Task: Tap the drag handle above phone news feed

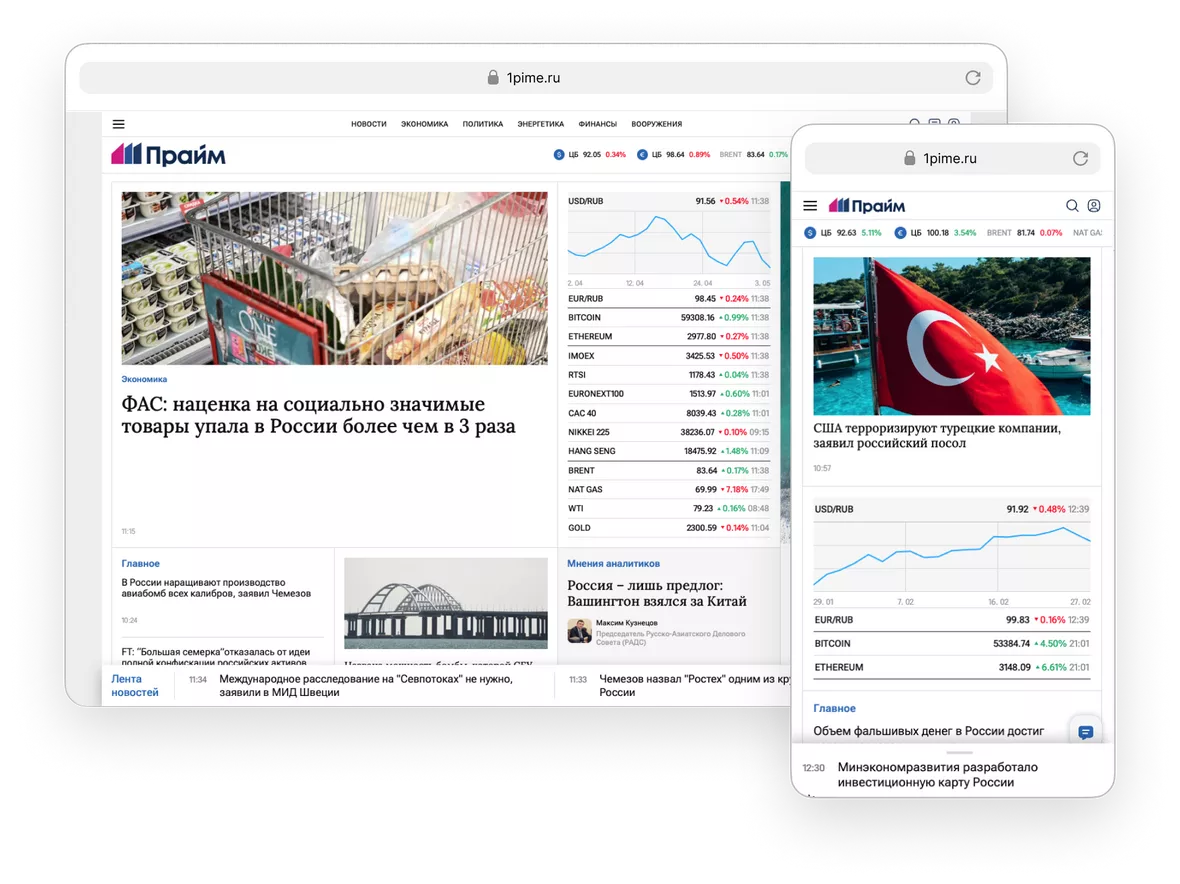Action: 959,752
